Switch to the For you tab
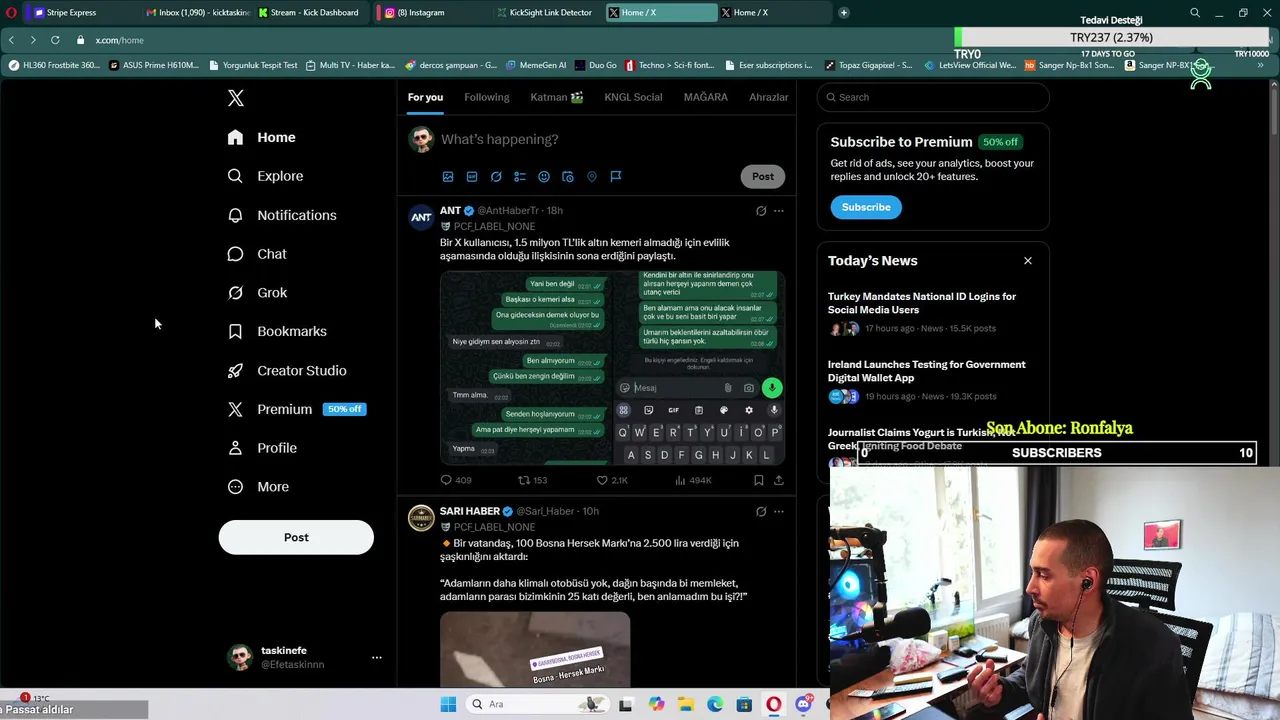1280x720 pixels. tap(425, 97)
